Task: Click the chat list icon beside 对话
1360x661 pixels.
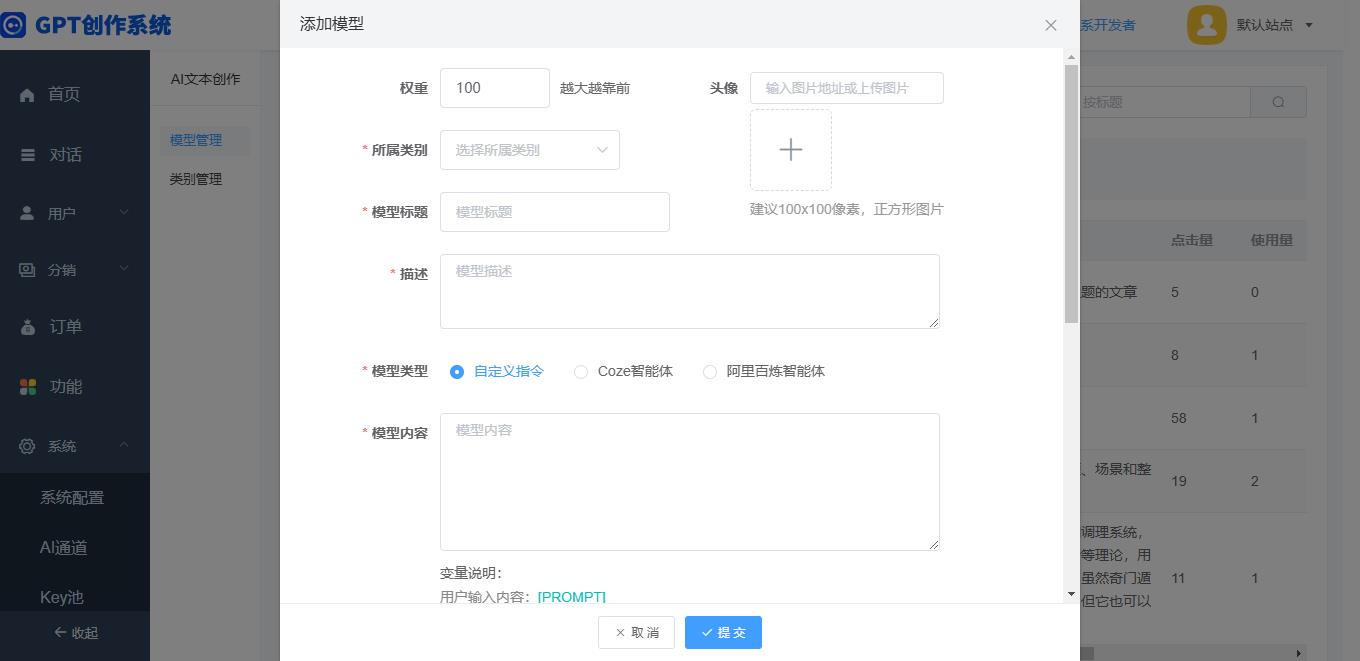Action: tap(28, 155)
